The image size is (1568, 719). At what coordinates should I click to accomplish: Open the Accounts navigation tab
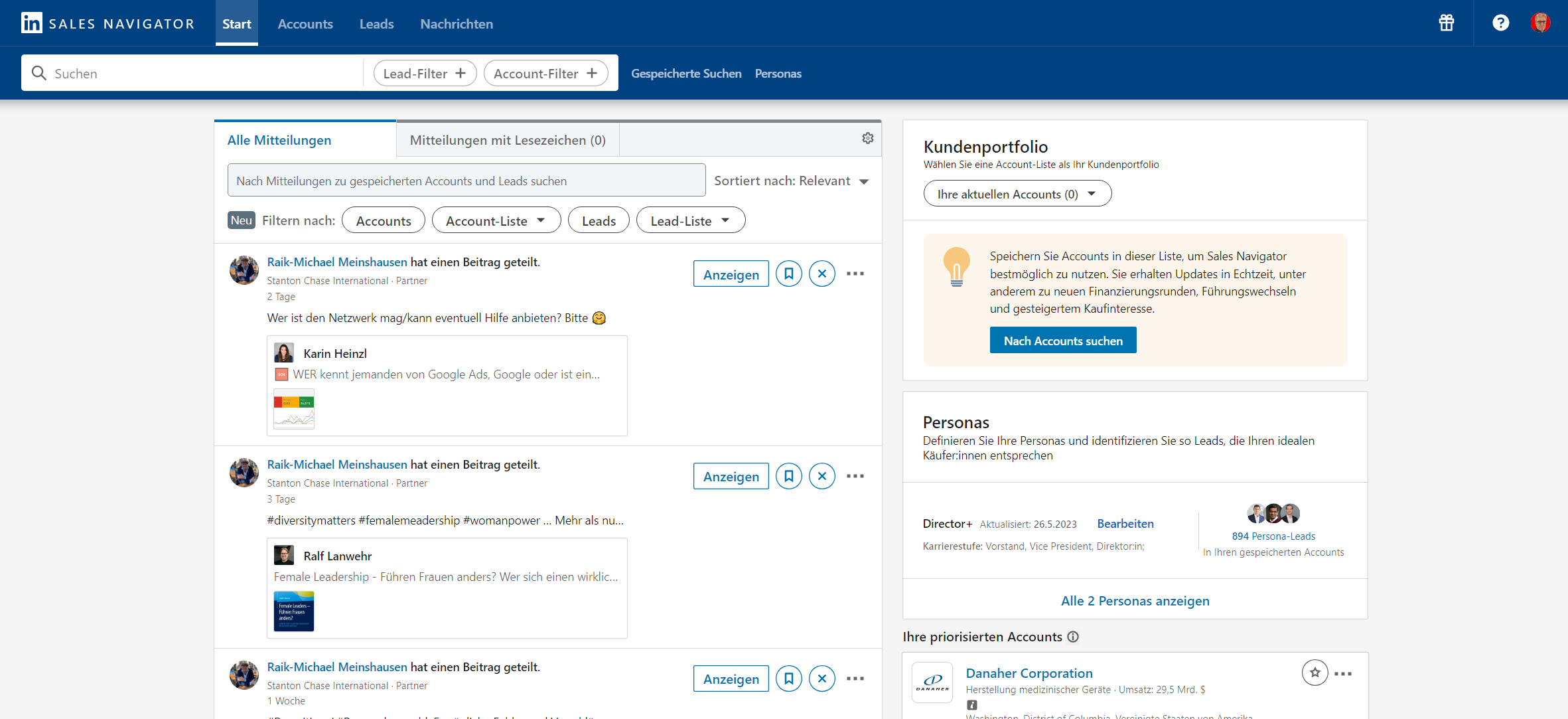[305, 24]
